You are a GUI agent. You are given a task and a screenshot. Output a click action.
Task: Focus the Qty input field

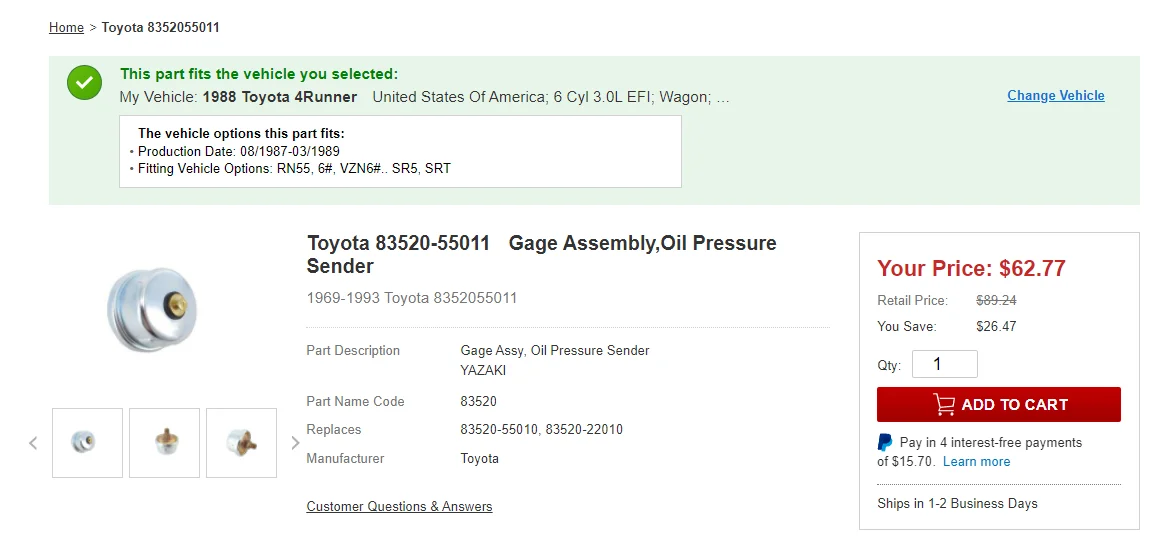point(944,365)
